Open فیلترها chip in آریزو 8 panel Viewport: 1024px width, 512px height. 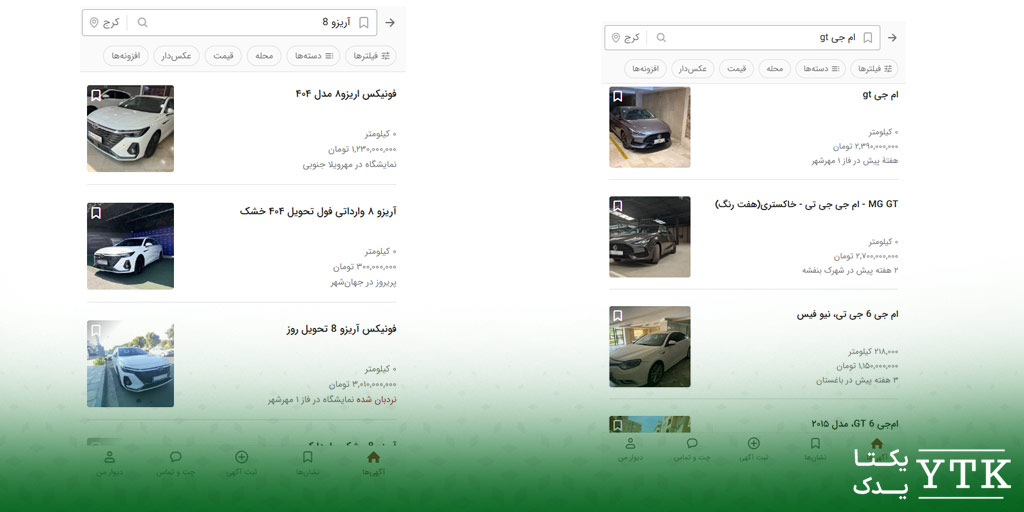click(x=370, y=56)
